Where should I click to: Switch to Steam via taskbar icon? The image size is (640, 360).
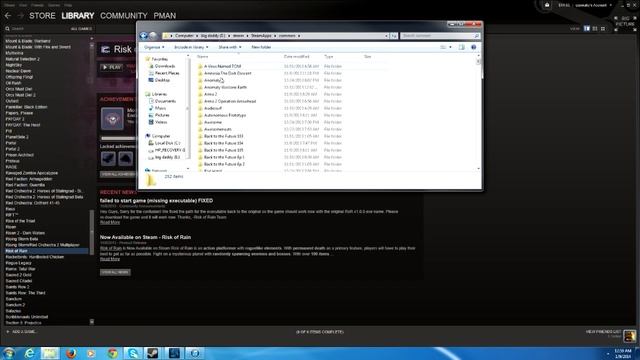153,353
